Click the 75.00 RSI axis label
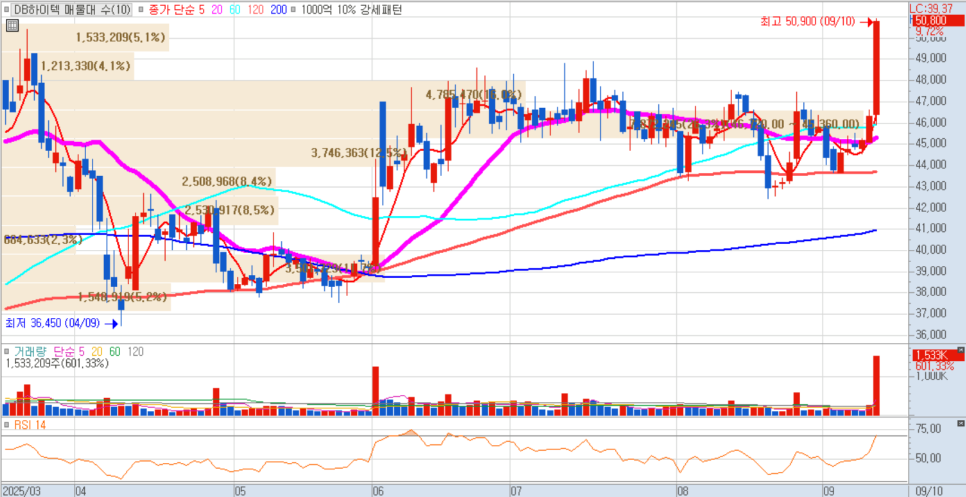The width and height of the screenshot is (966, 497). pyautogui.click(x=928, y=429)
